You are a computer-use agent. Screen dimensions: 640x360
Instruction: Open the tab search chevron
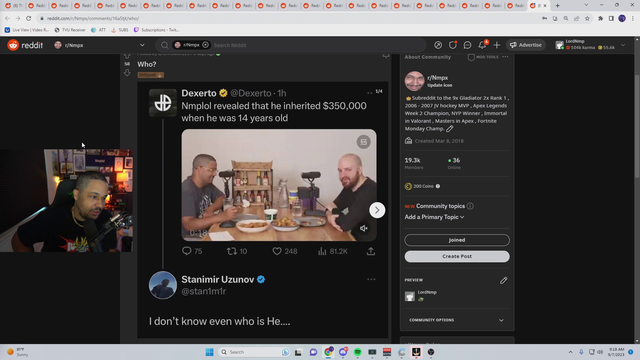pos(586,5)
